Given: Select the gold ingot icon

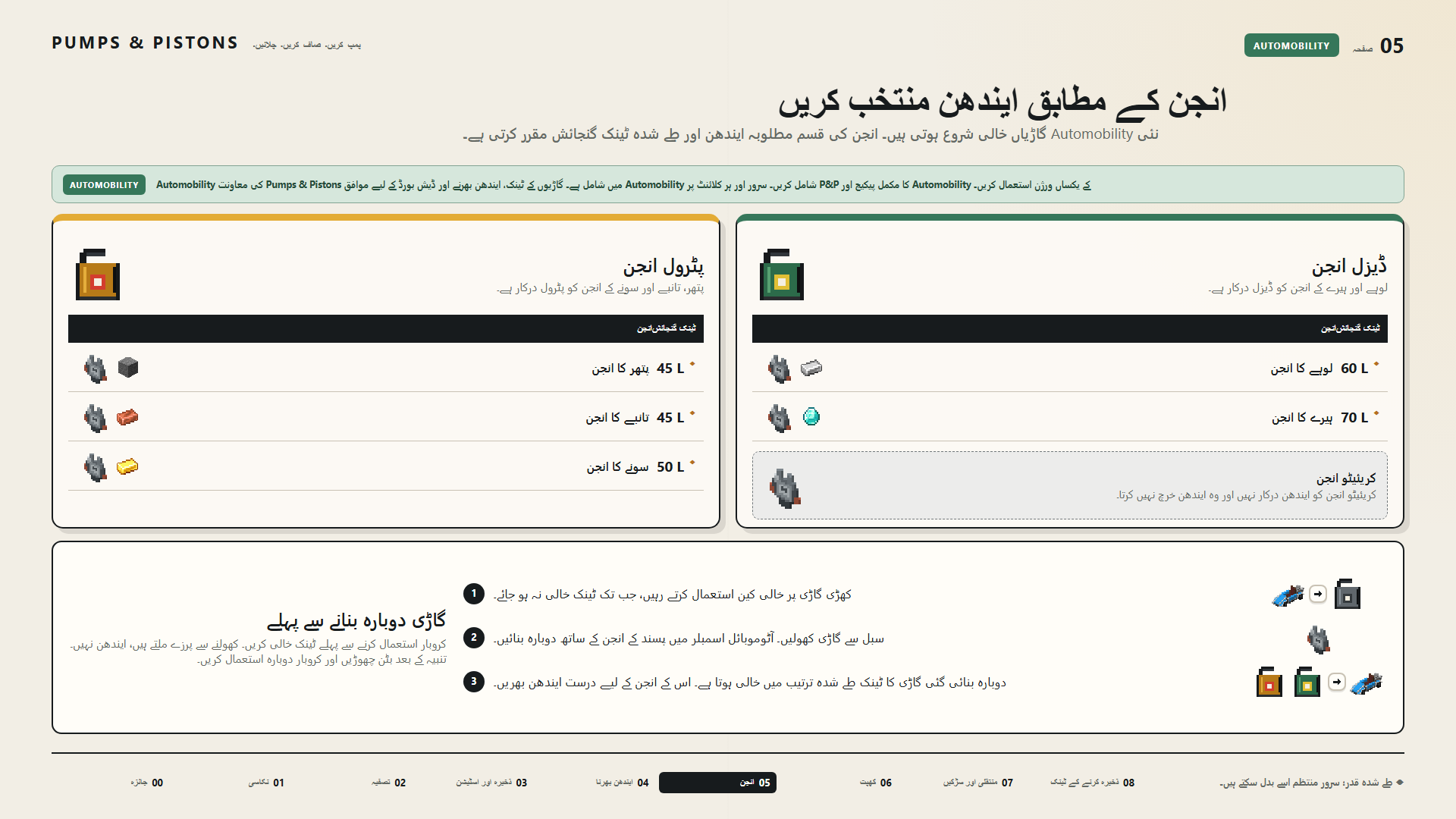Looking at the screenshot, I should [x=127, y=466].
